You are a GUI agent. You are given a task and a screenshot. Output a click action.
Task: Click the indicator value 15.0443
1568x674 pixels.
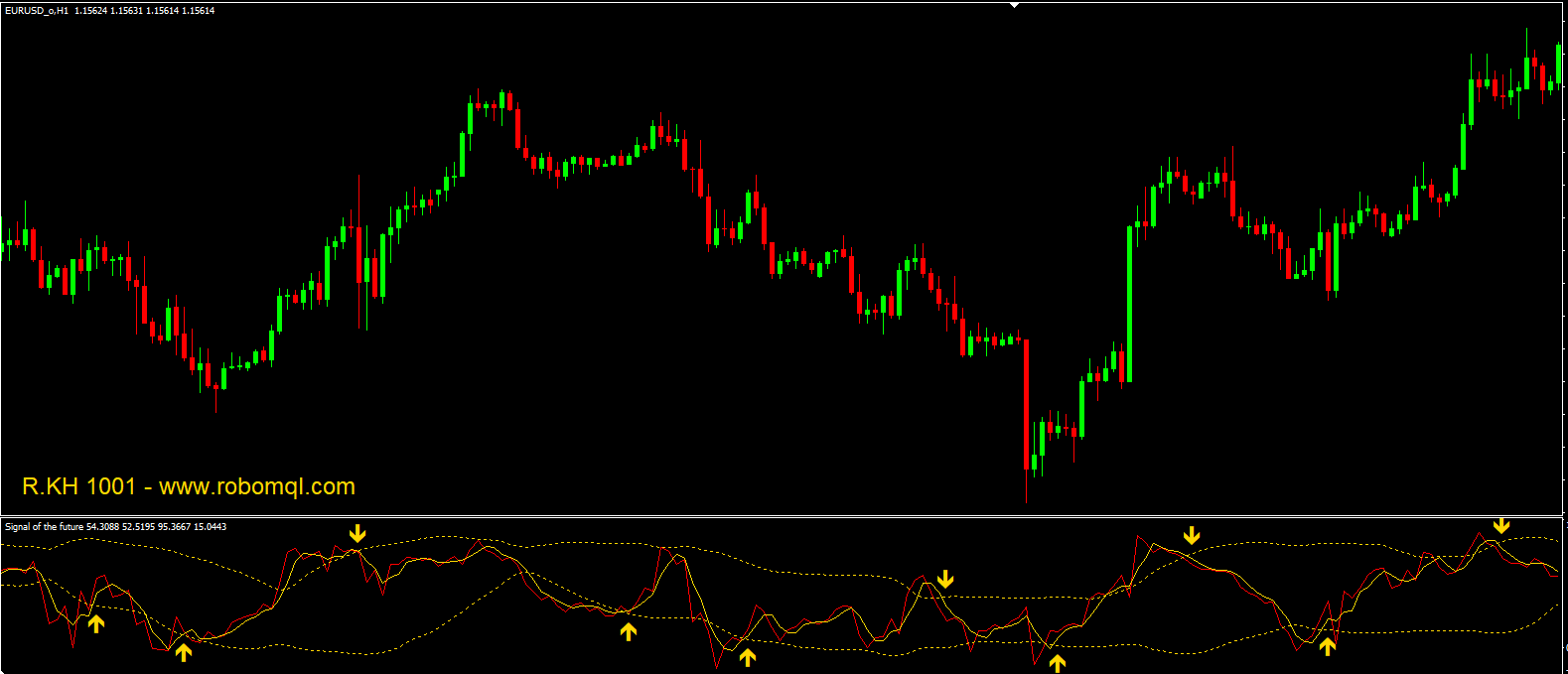click(x=210, y=527)
